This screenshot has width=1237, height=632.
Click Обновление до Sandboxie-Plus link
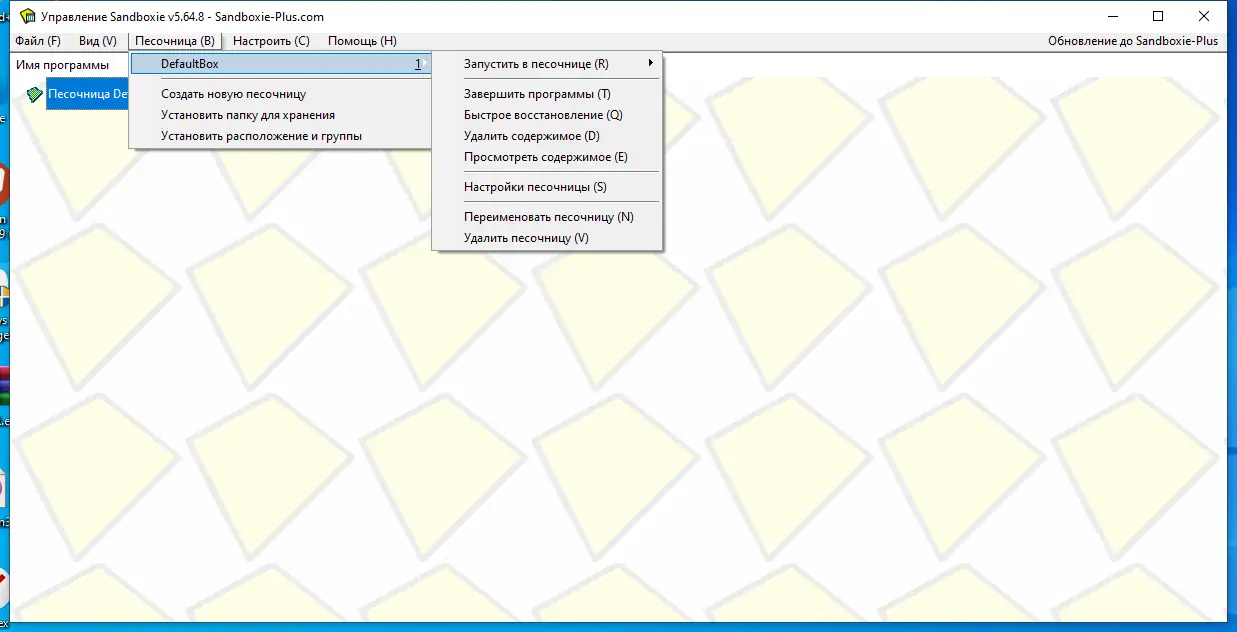click(x=1133, y=41)
